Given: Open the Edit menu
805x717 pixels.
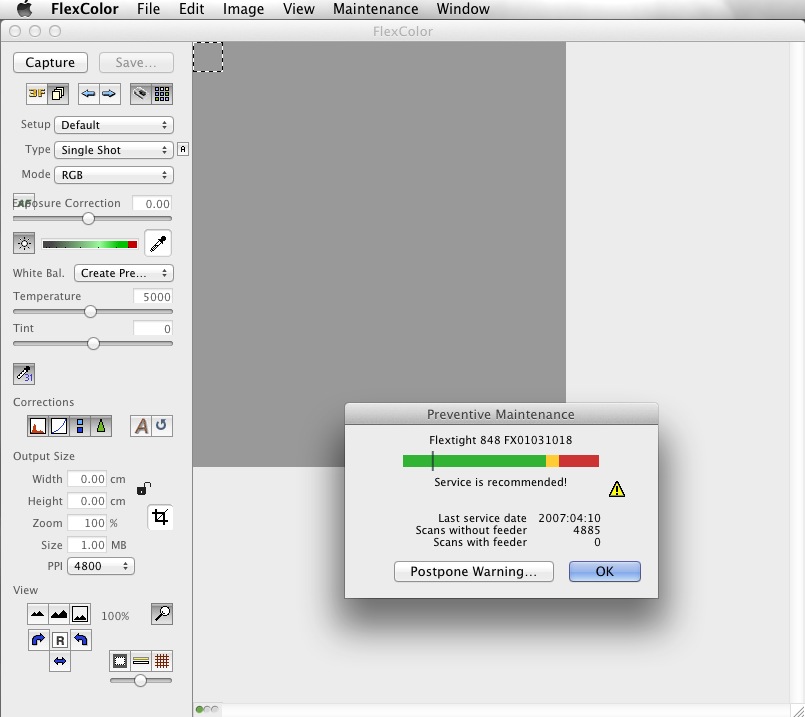Looking at the screenshot, I should click(191, 9).
